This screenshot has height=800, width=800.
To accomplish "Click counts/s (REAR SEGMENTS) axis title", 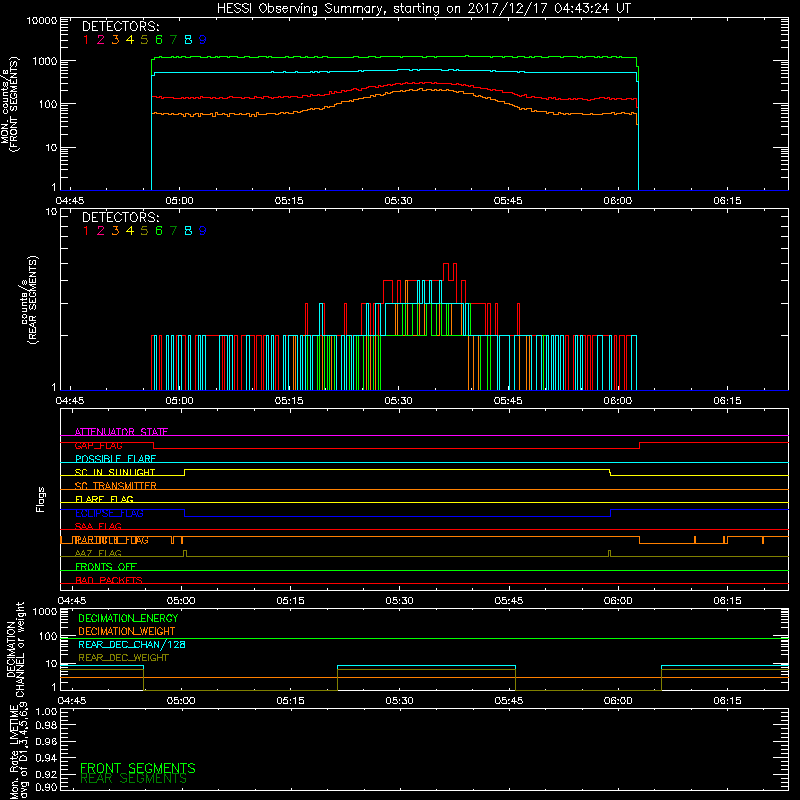I will [29, 300].
